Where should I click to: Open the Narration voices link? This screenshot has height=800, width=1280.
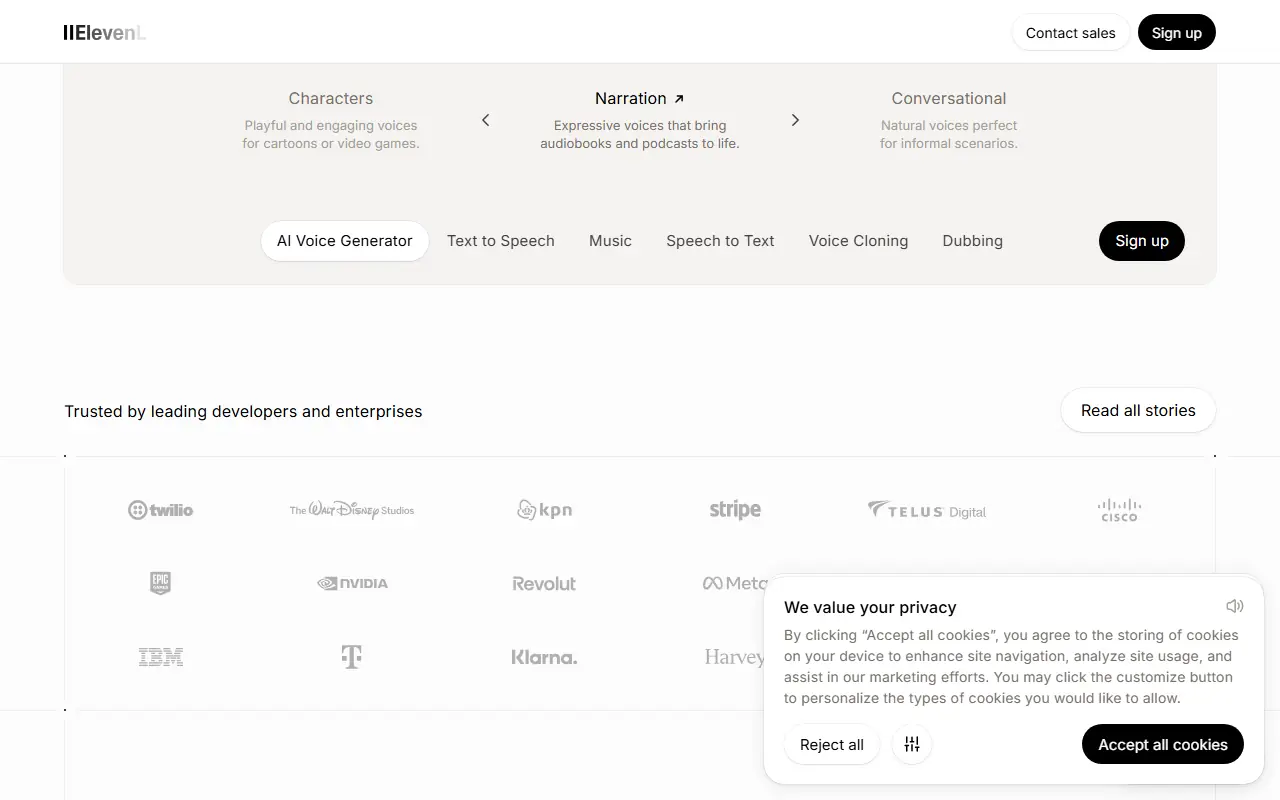click(640, 98)
